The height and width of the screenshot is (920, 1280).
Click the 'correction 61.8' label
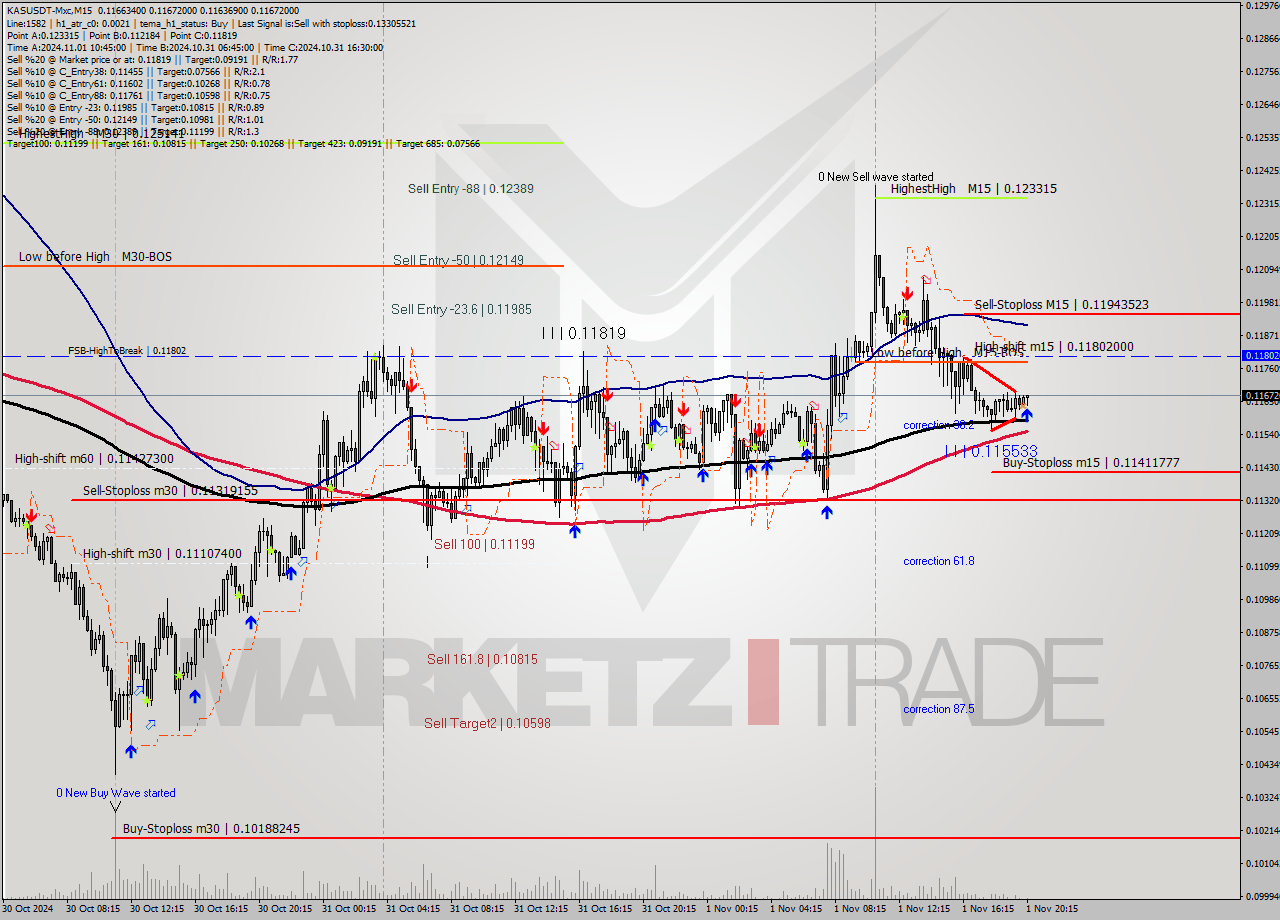(x=938, y=561)
